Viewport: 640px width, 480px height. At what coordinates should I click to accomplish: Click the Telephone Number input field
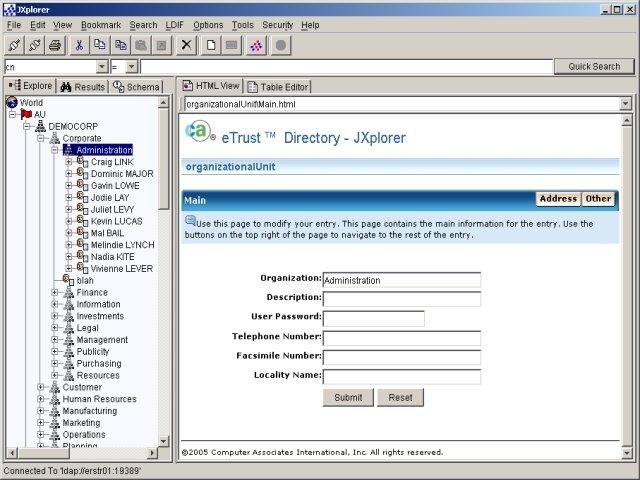[x=401, y=338]
